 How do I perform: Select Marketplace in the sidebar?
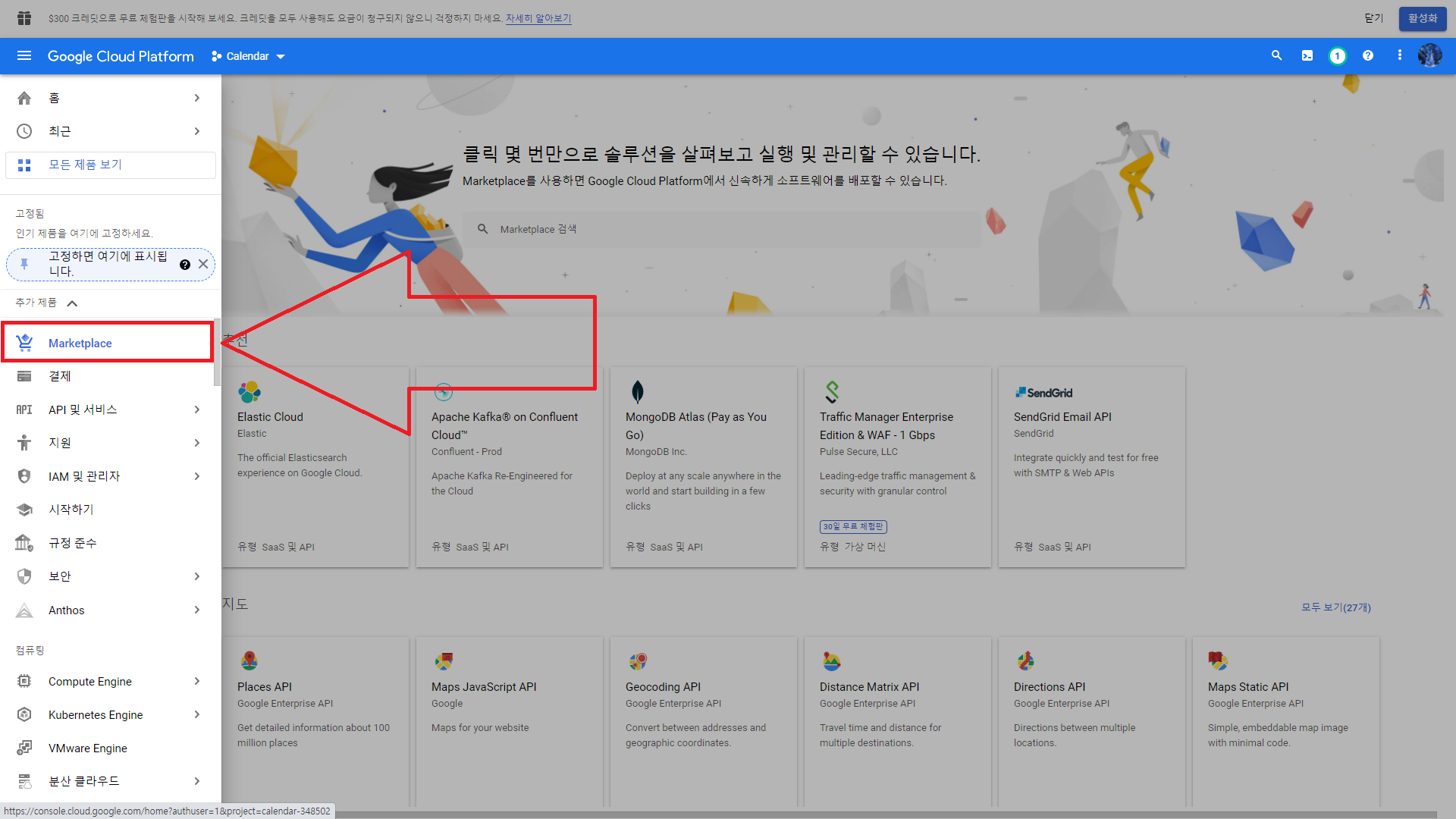pos(80,344)
